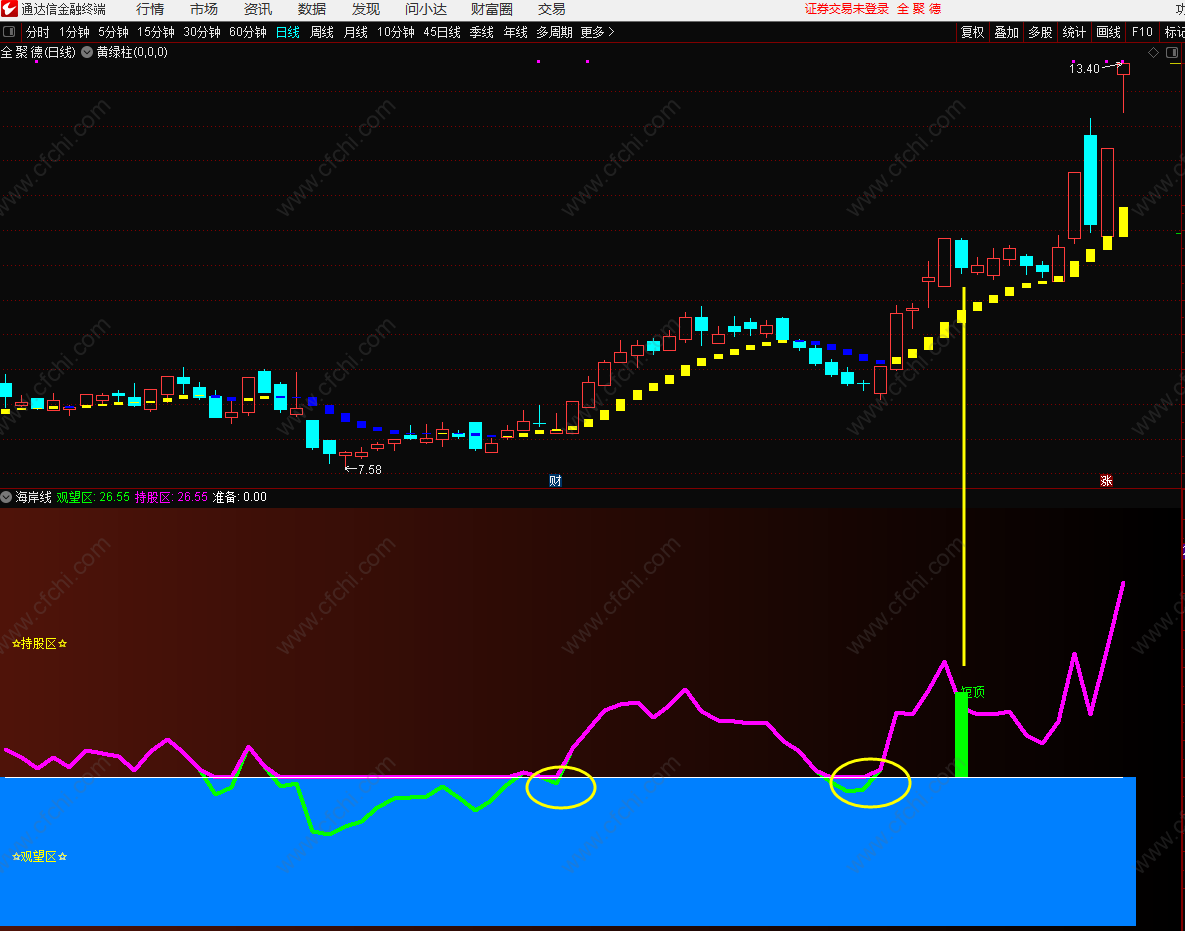Click the 财 marker on the chart
Screen dimensions: 1185x931
coord(555,481)
